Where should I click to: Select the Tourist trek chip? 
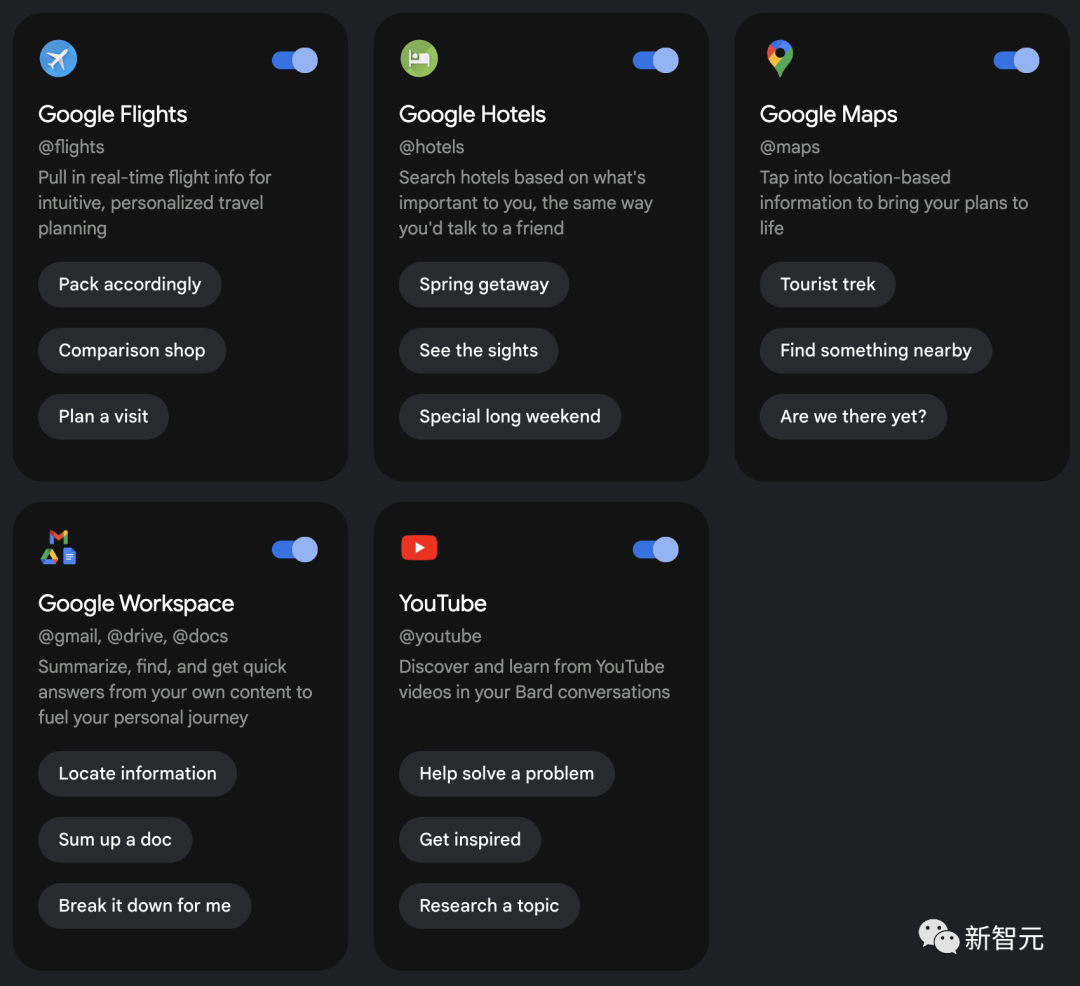pos(827,284)
